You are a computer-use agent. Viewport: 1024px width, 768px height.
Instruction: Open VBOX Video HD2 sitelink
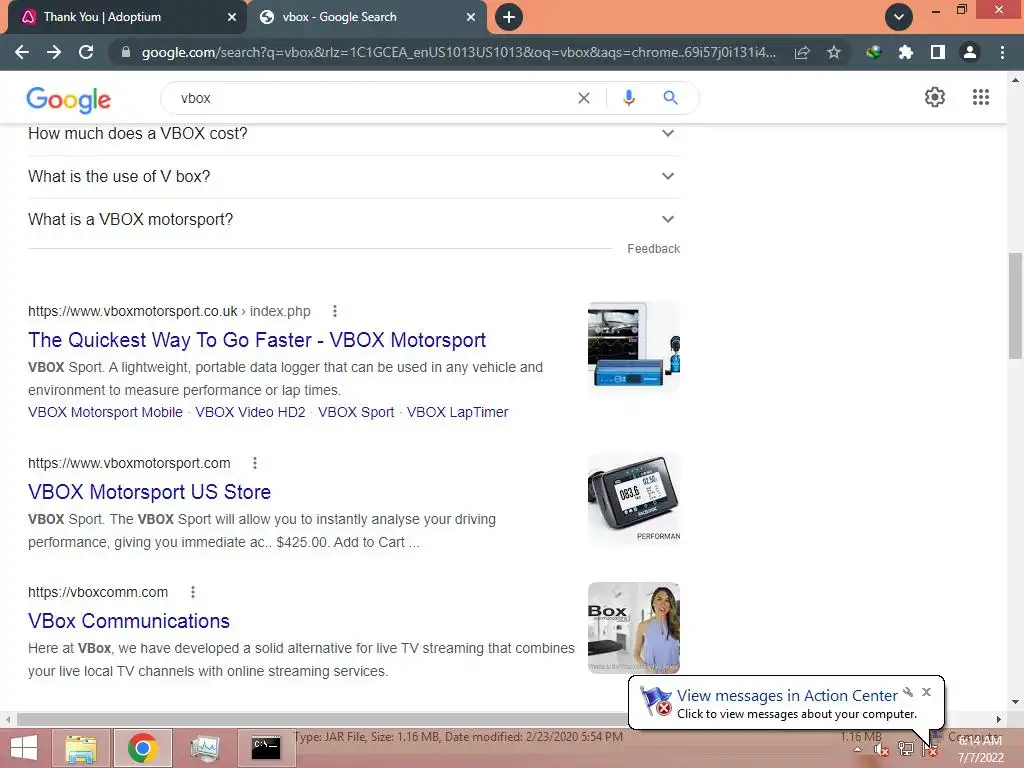point(250,412)
